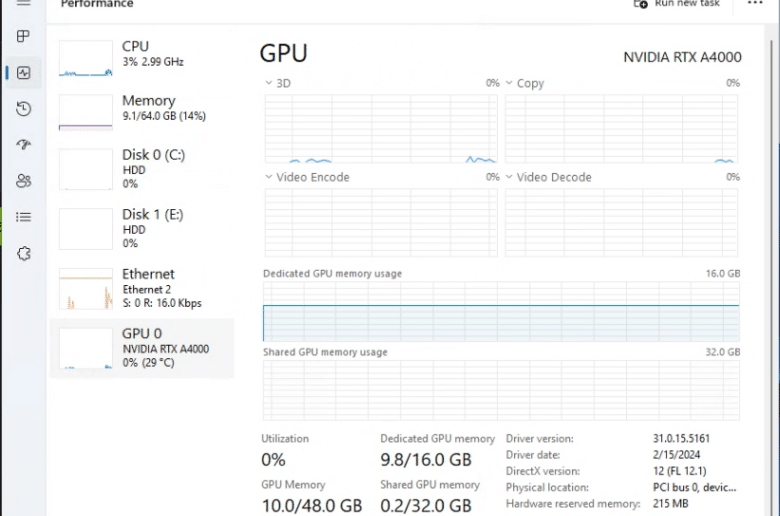Select the Memory performance item

(x=142, y=112)
